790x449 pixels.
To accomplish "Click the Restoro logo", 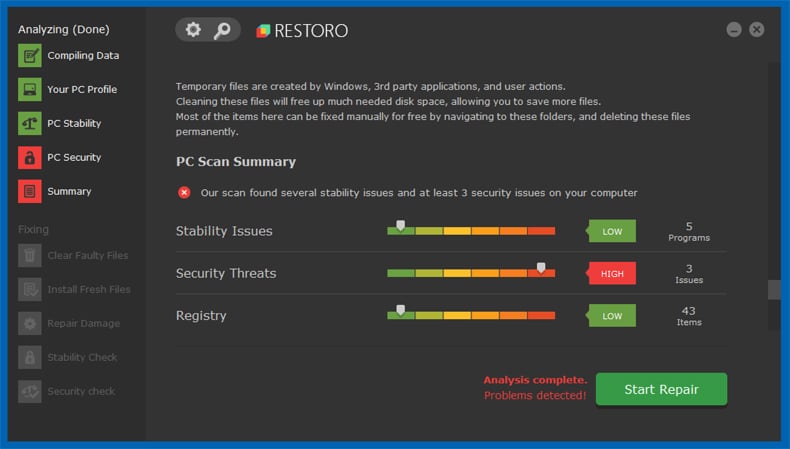I will click(302, 31).
